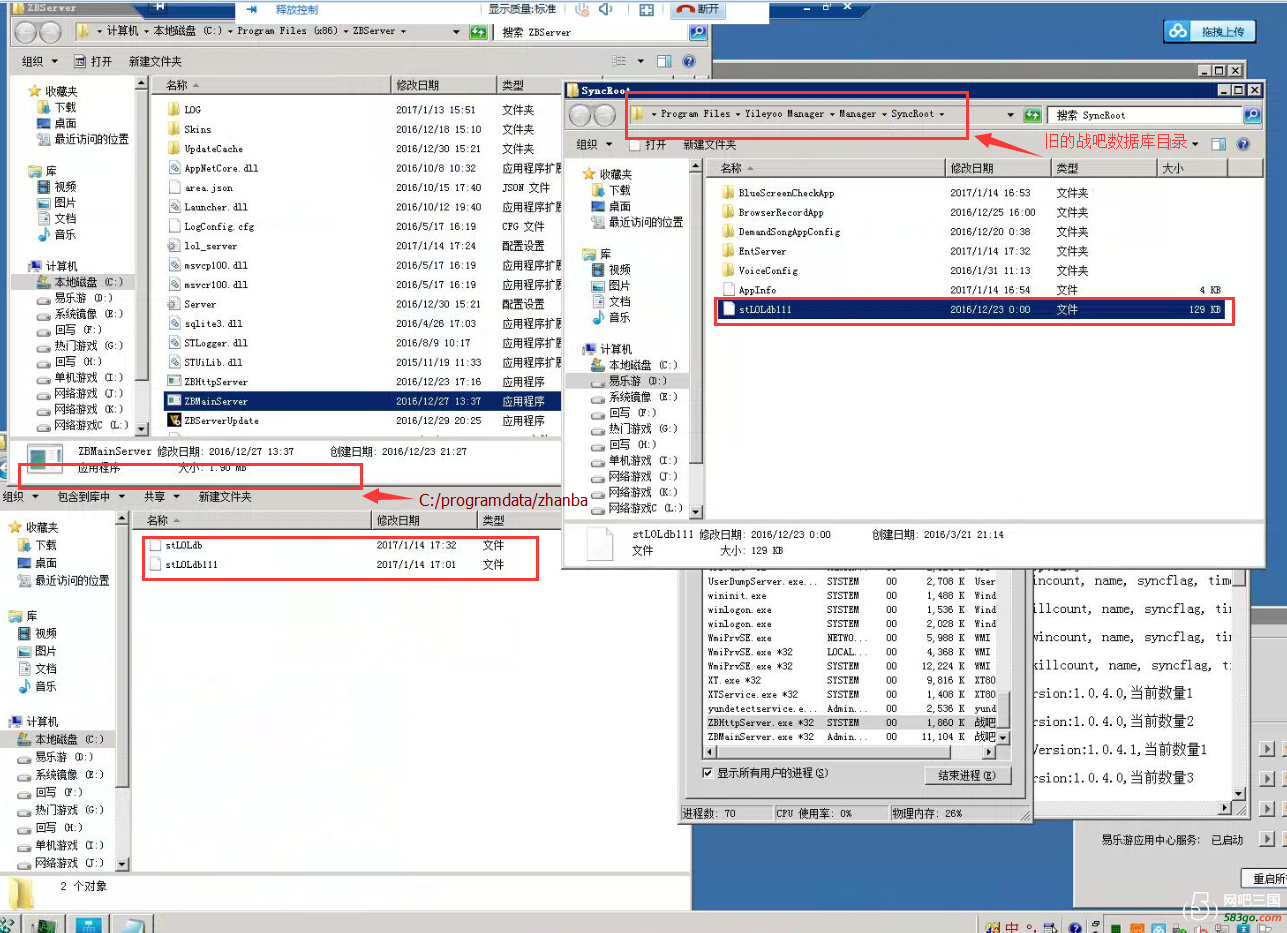This screenshot has width=1287, height=933.
Task: Open 包含到库中 dropdown in bottom explorer
Action: [x=92, y=496]
